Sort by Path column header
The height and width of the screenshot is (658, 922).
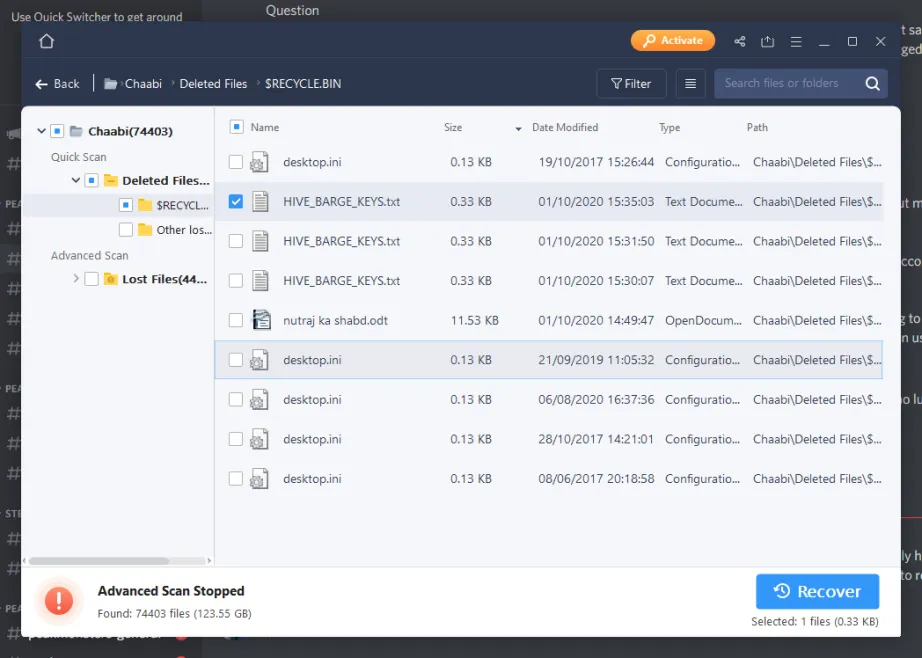tap(757, 127)
